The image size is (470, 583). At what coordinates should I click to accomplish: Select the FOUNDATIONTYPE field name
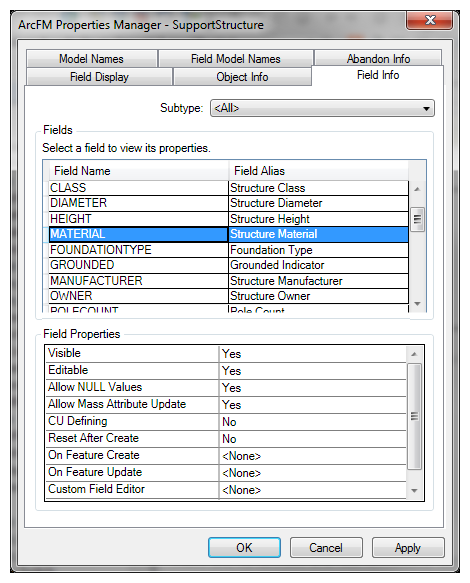pos(138,250)
